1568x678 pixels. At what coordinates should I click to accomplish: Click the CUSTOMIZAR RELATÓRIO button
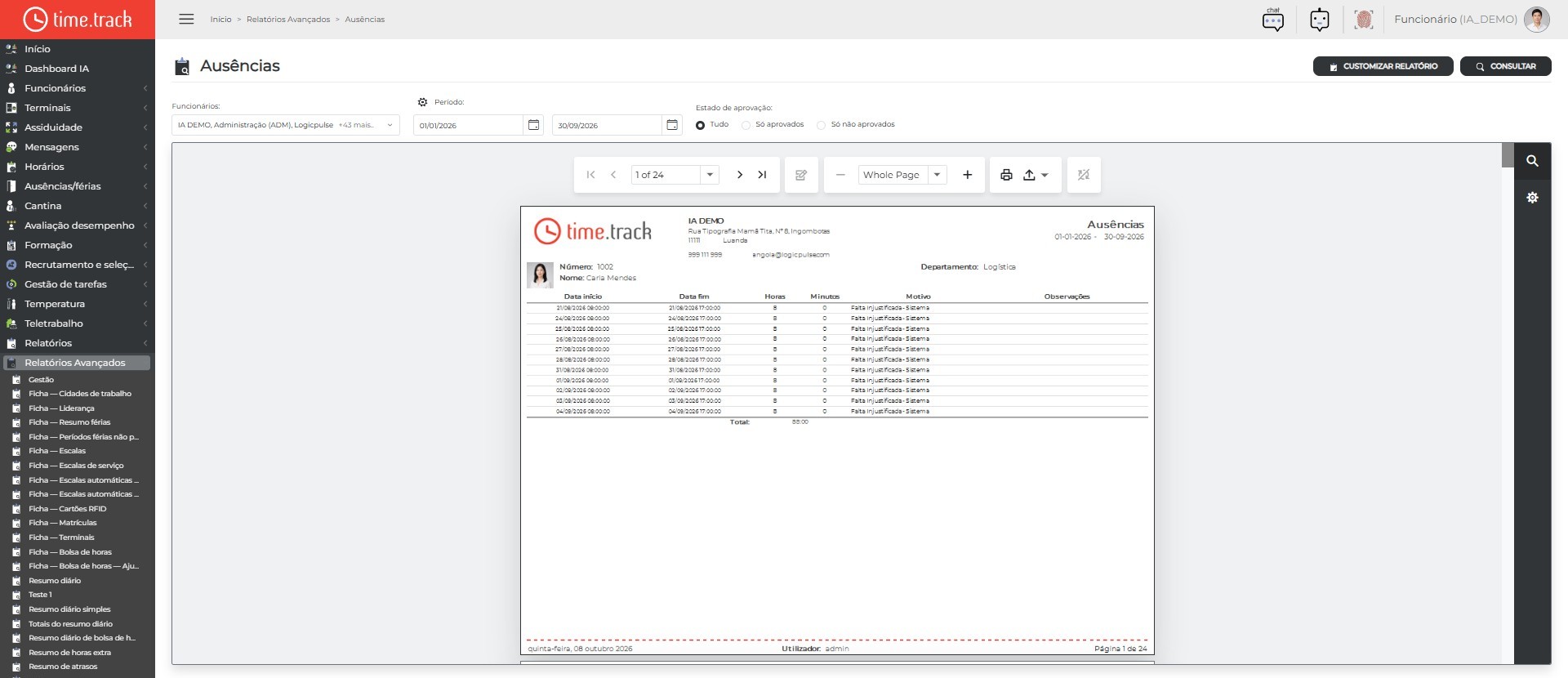[x=1383, y=66]
